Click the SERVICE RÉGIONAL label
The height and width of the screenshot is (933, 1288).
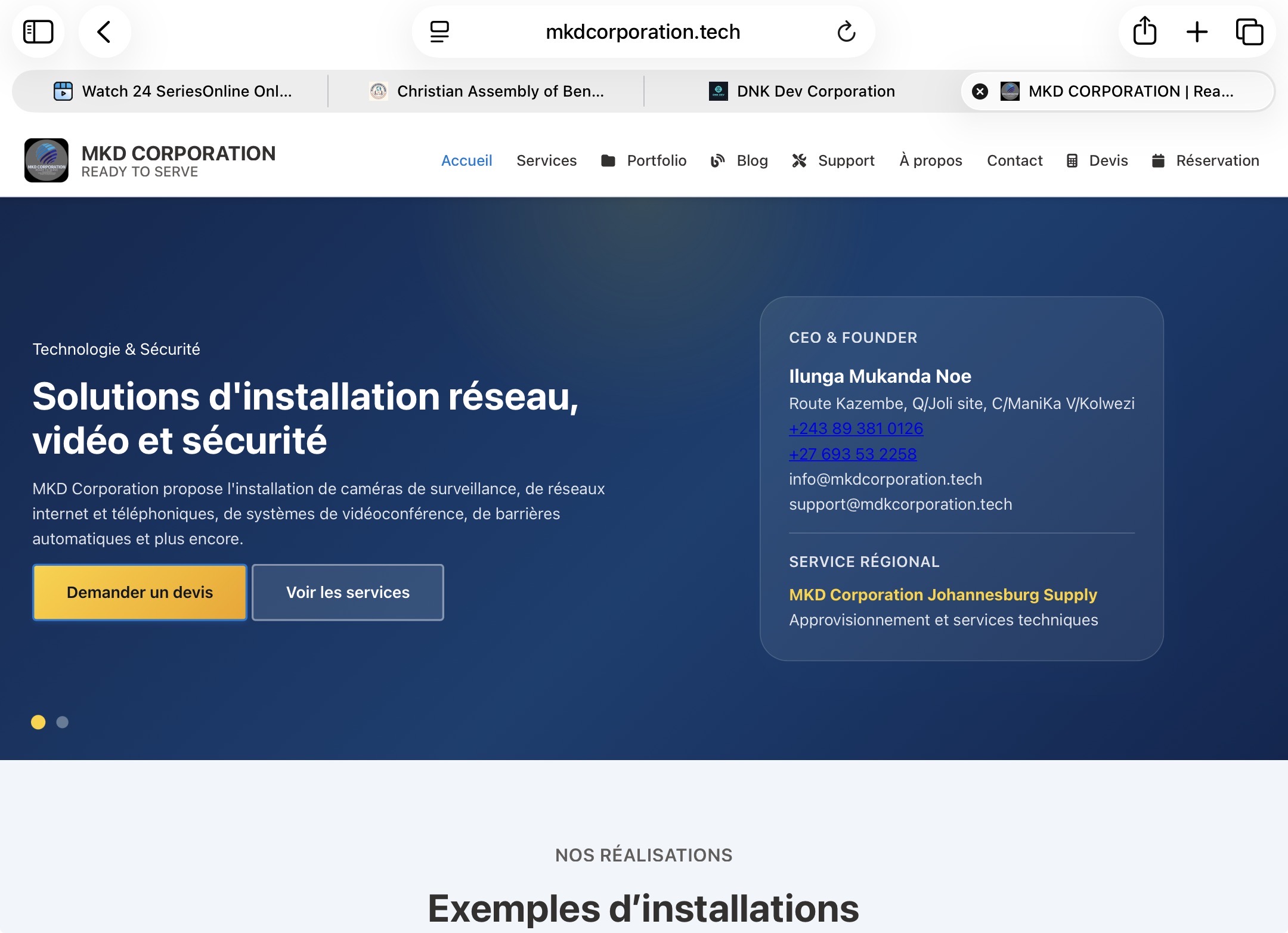864,562
